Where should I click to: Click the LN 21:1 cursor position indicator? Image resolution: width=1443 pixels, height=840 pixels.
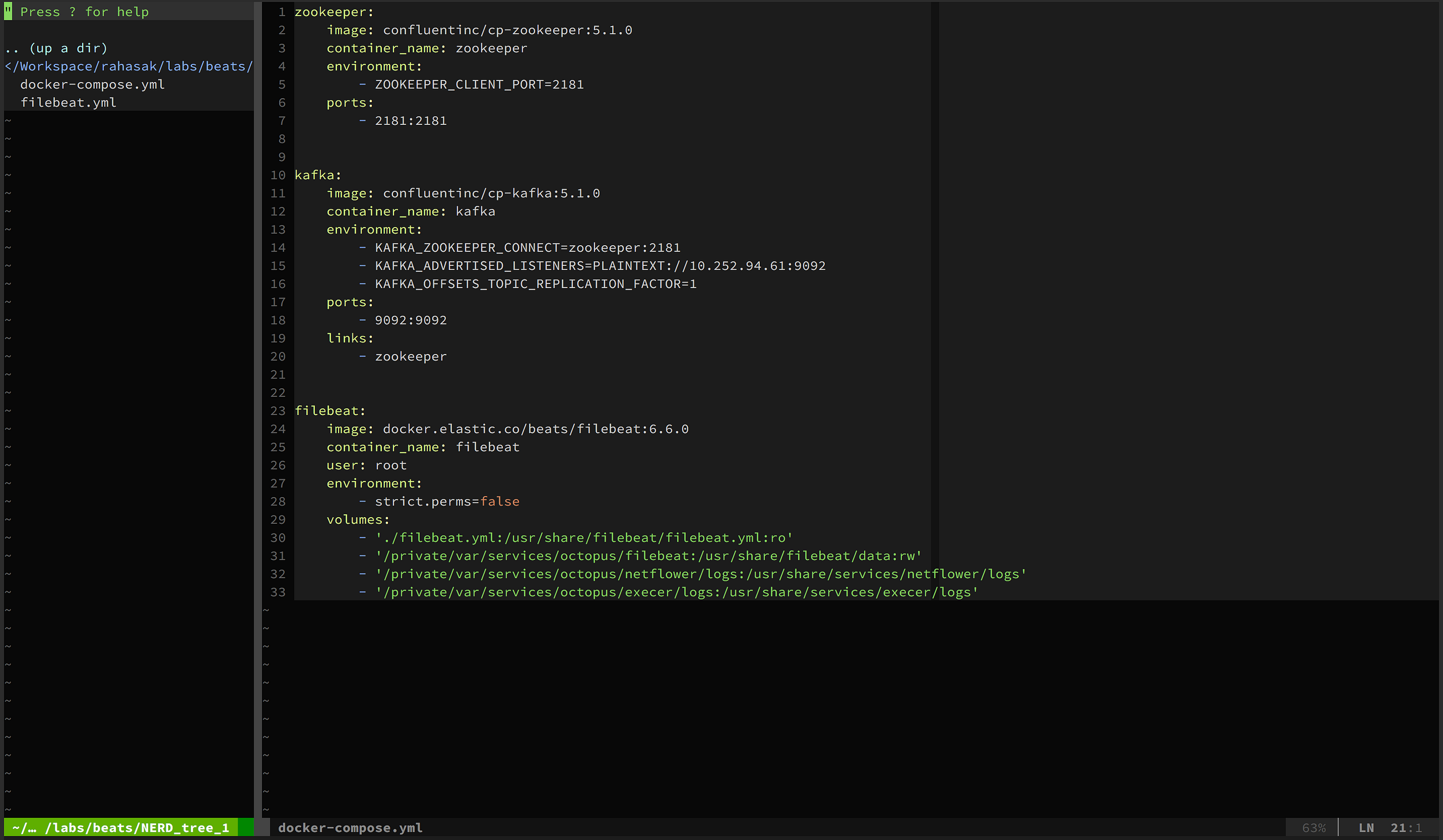point(1390,827)
